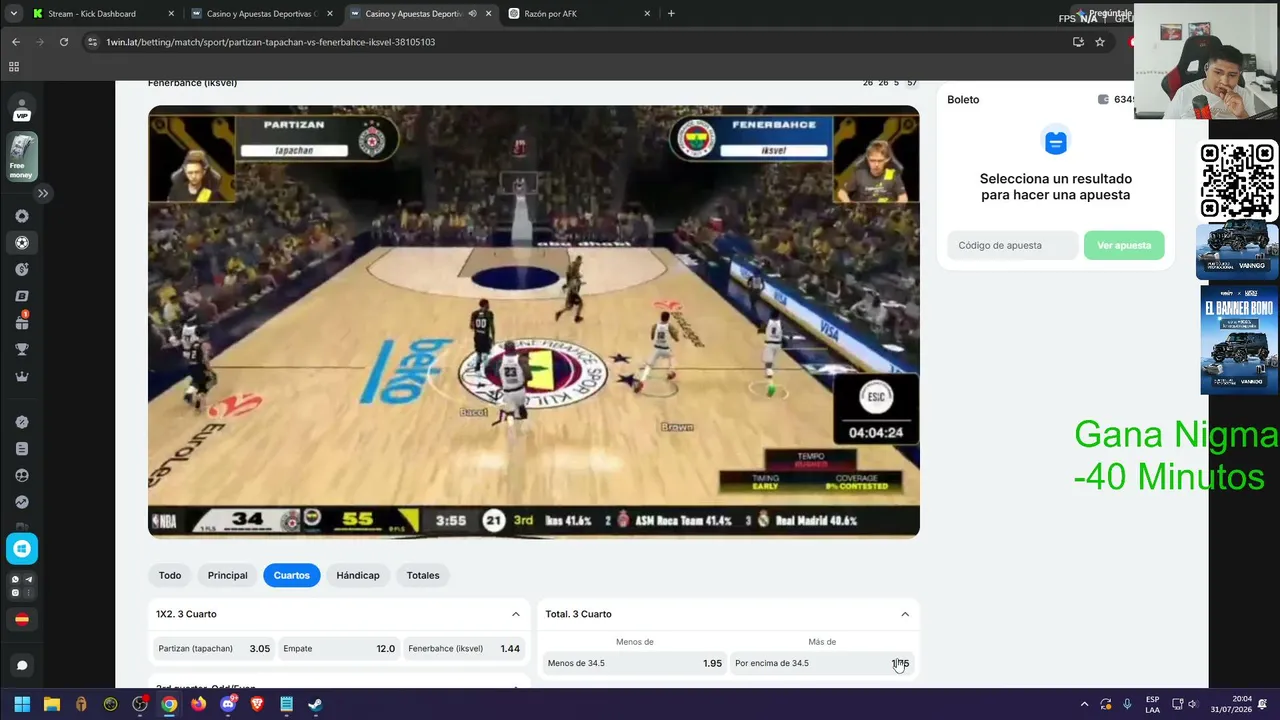Open the gift box bonuses icon
The width and height of the screenshot is (1280, 720).
tap(22, 322)
